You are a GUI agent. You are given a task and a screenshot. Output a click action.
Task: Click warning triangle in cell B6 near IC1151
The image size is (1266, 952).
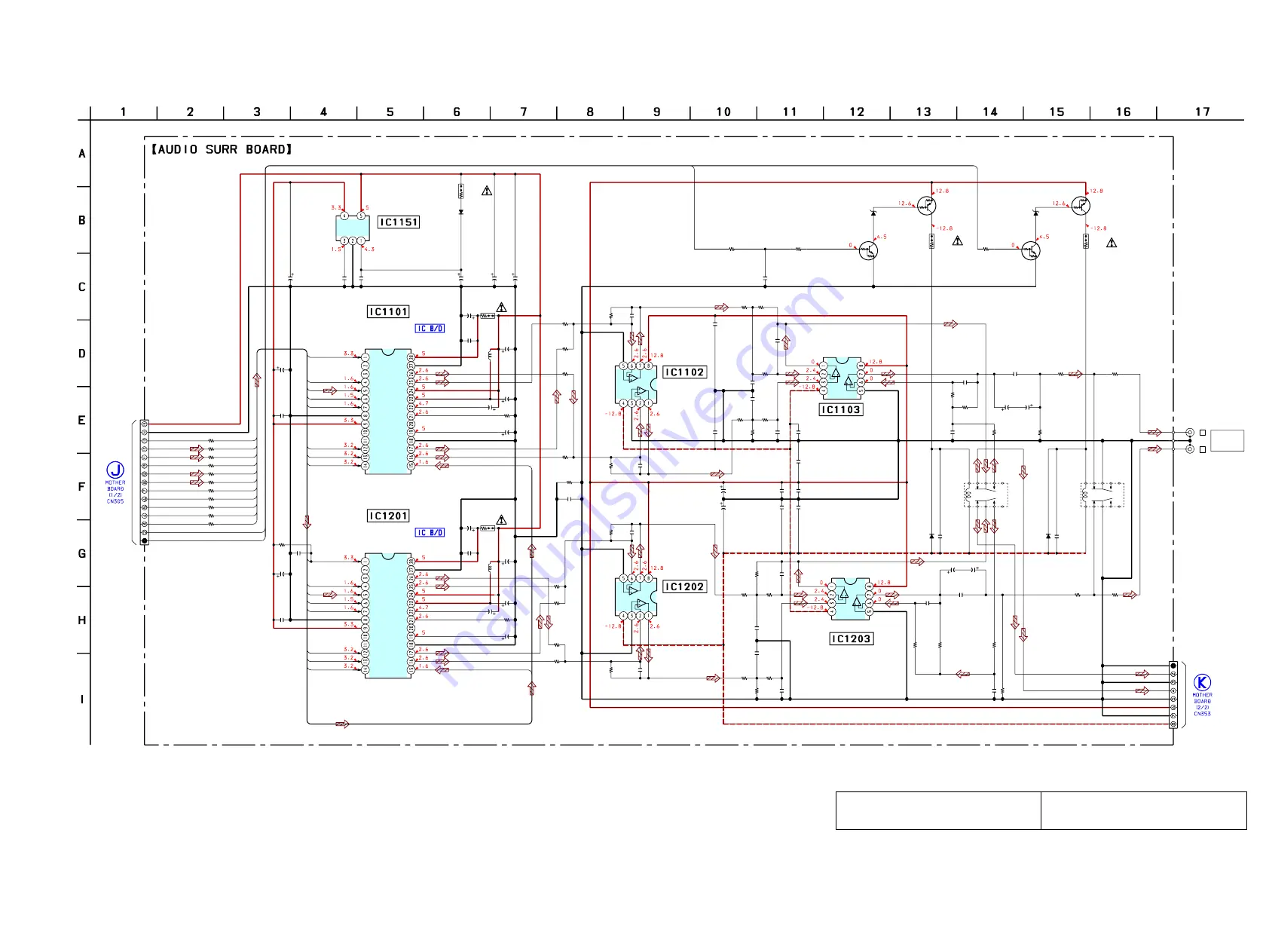(x=487, y=191)
